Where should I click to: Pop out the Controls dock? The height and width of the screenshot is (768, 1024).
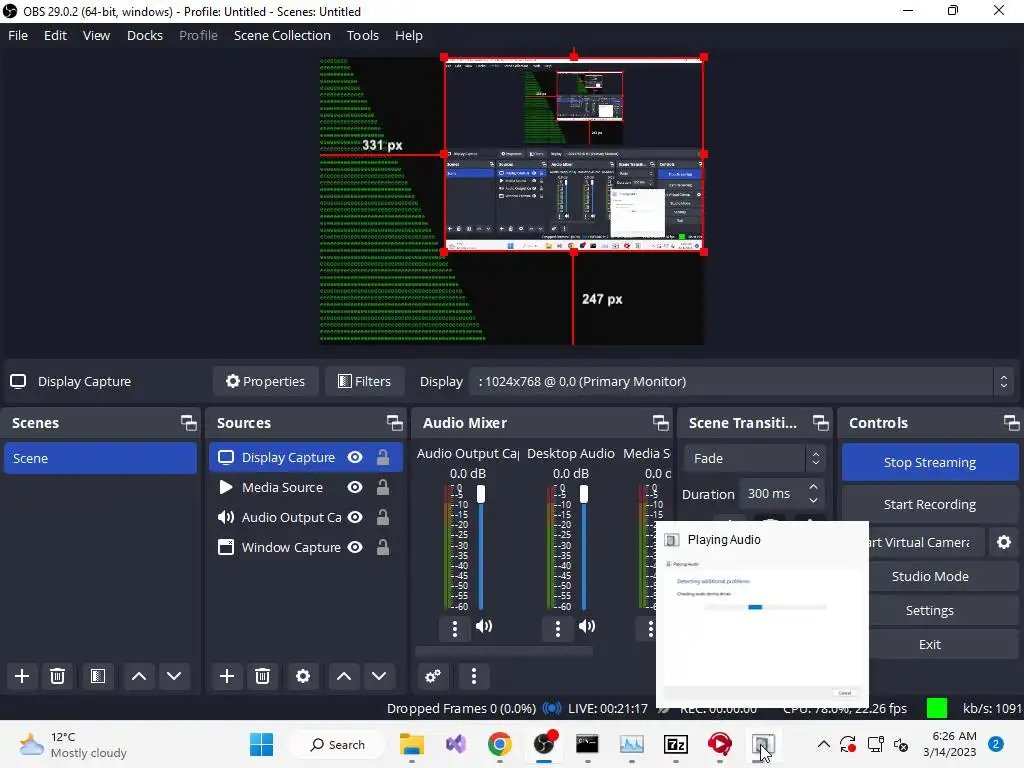(1012, 423)
